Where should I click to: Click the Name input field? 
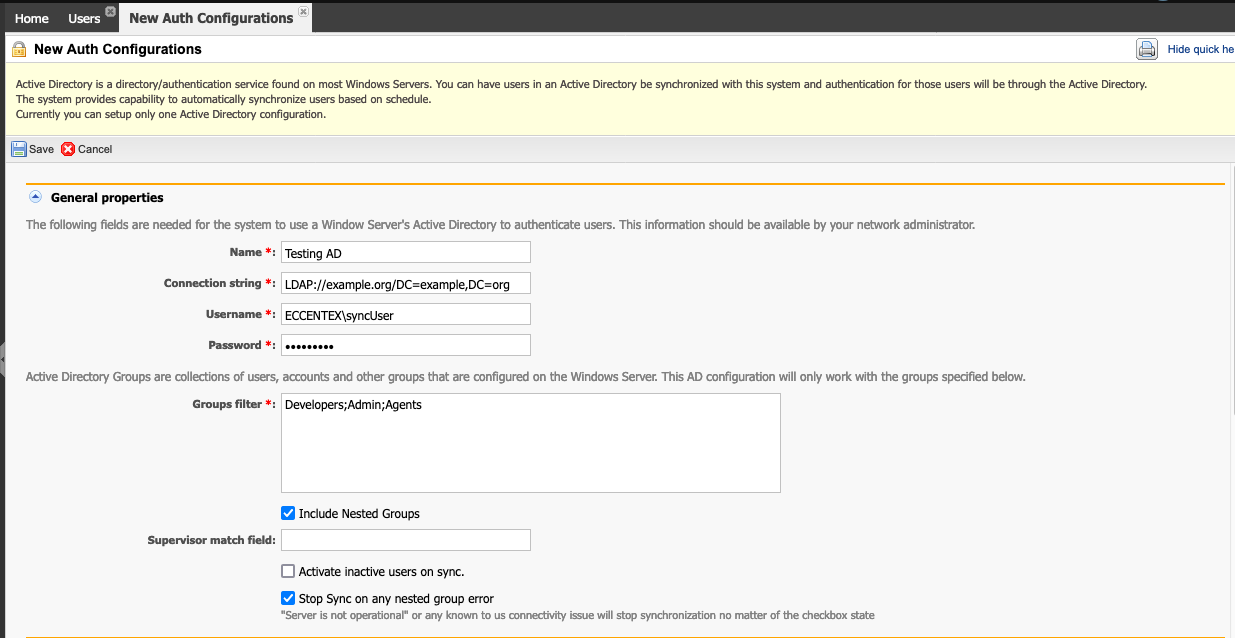pos(406,253)
